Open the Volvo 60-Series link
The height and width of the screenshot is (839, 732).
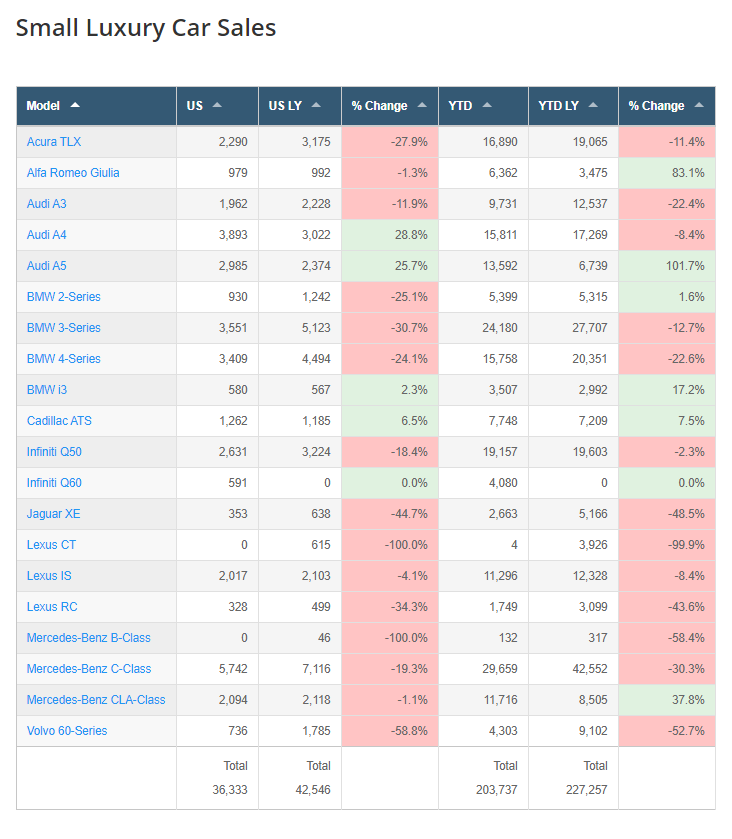click(67, 731)
